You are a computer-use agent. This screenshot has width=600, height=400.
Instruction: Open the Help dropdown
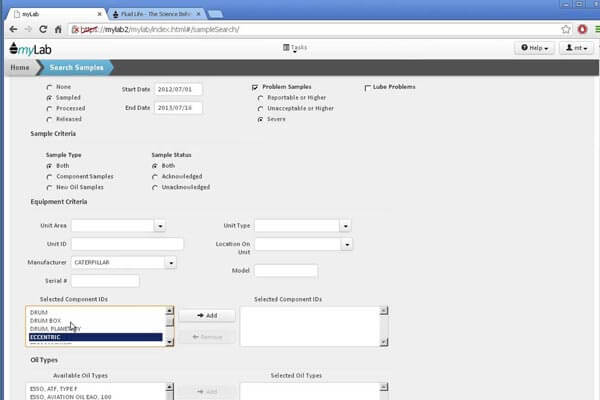click(535, 48)
